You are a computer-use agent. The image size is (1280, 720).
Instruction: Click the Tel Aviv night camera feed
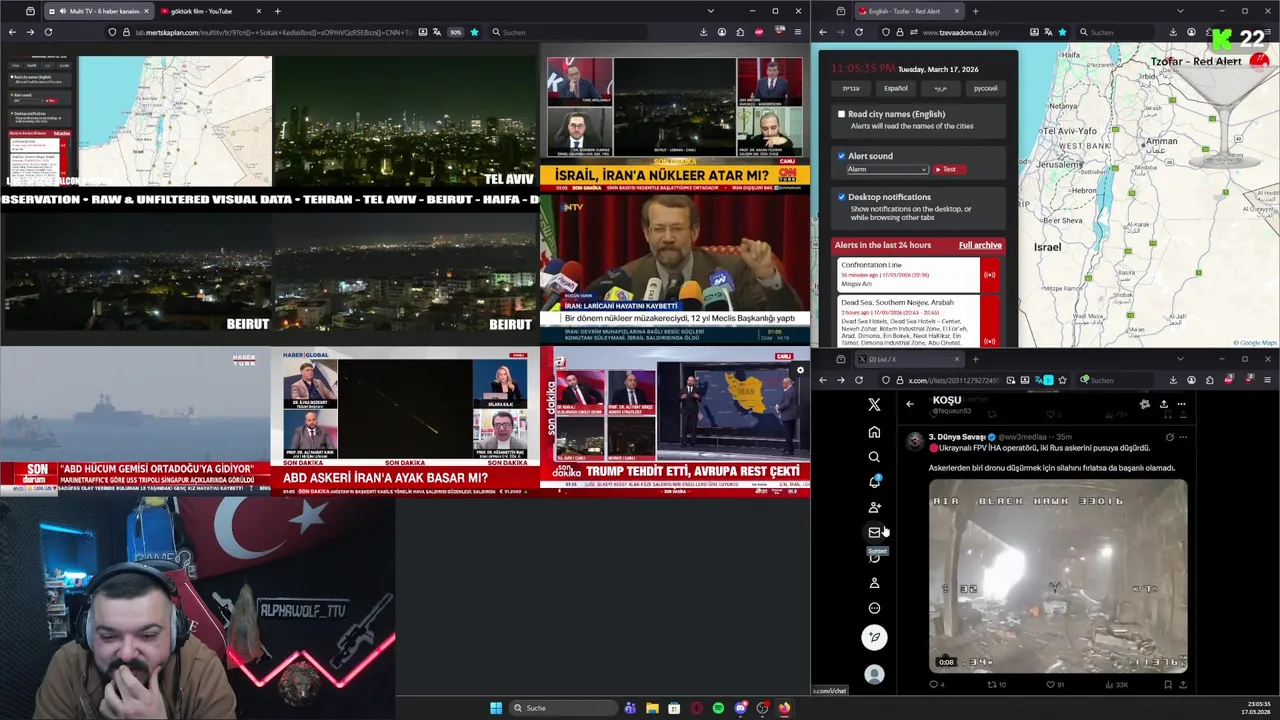click(x=405, y=121)
